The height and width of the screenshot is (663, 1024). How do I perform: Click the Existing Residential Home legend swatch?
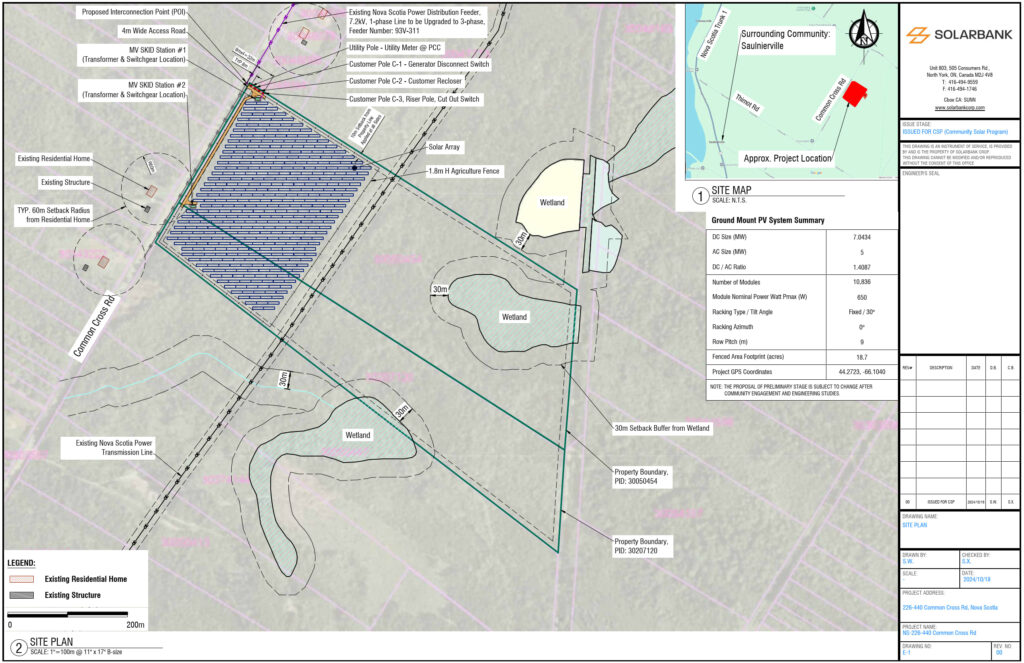tap(22, 579)
